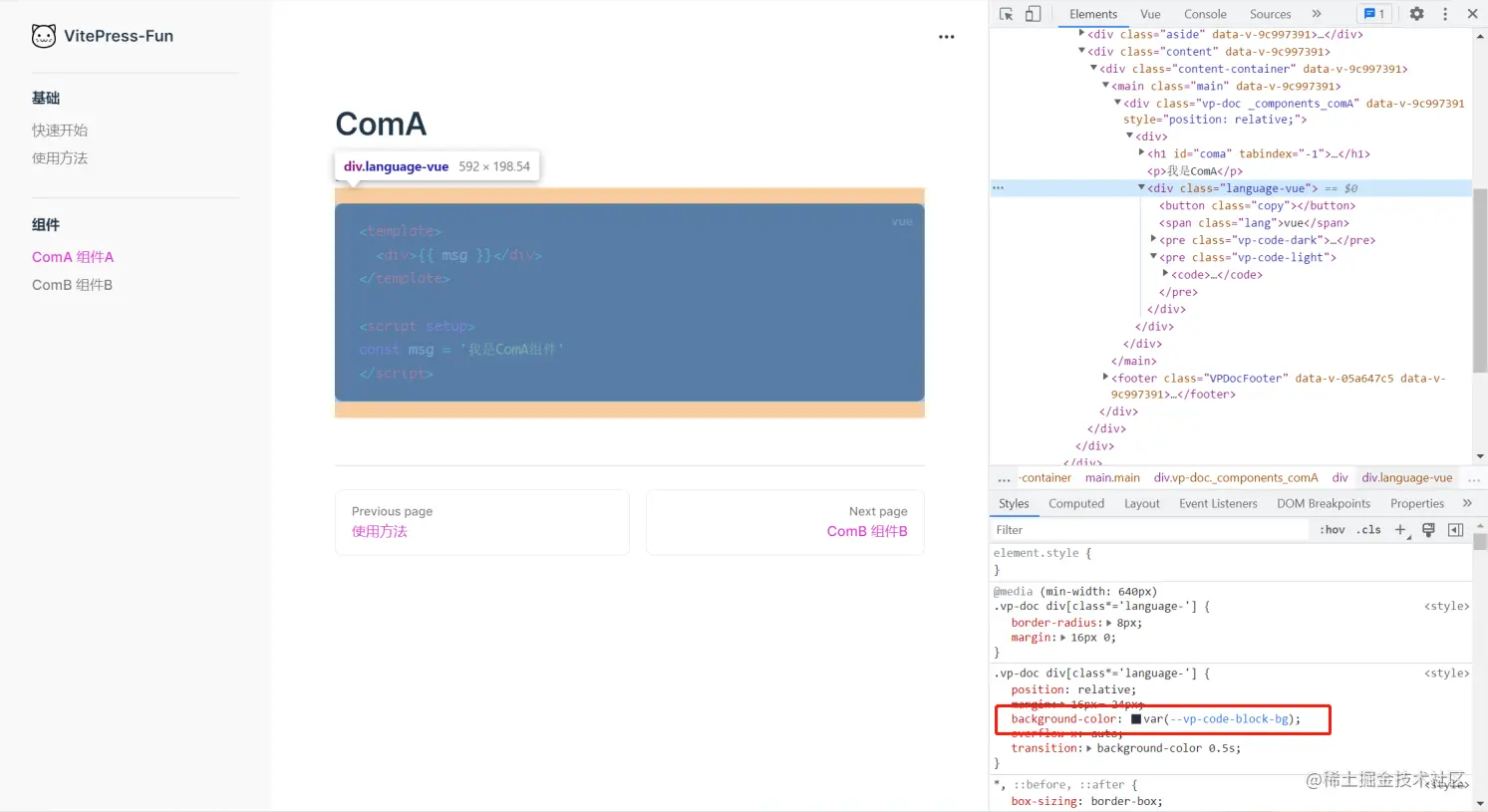This screenshot has width=1488, height=812.
Task: Expand the div class aside node
Action: (1082, 34)
